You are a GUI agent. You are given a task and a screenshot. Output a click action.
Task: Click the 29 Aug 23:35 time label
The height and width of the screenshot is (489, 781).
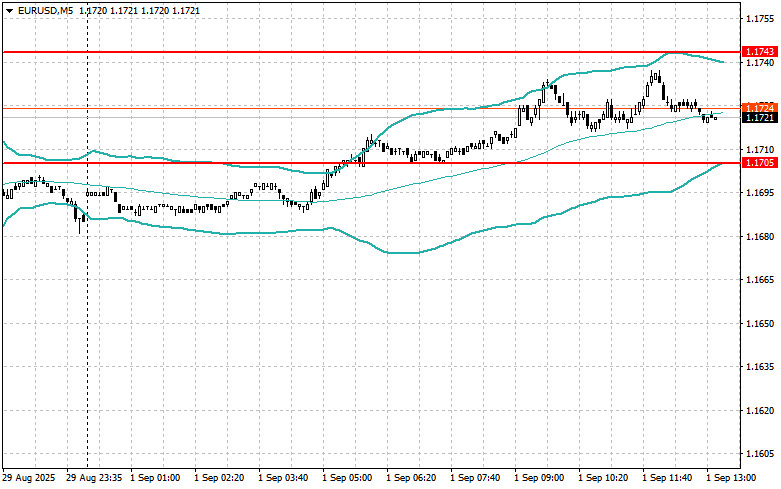point(94,478)
